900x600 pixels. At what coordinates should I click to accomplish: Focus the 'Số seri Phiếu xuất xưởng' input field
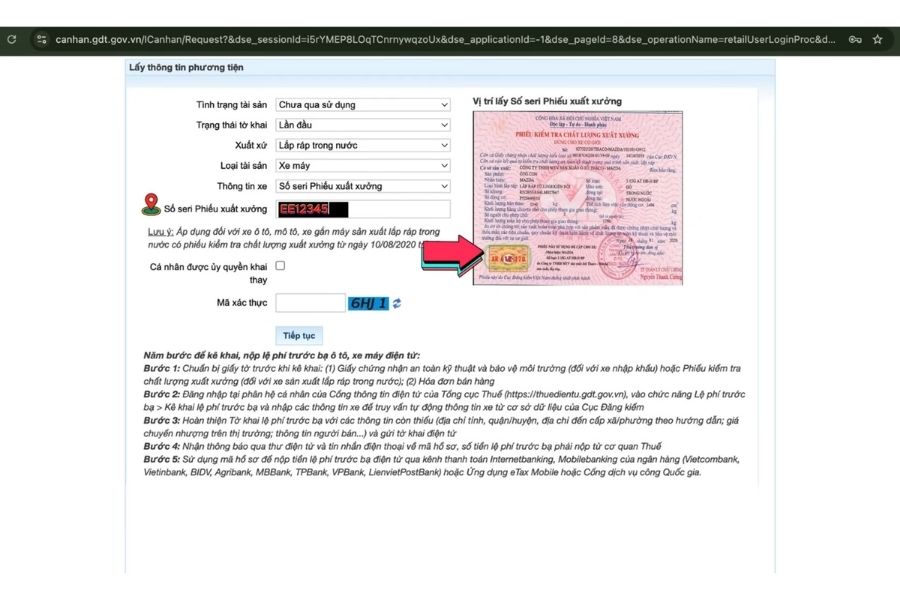363,209
